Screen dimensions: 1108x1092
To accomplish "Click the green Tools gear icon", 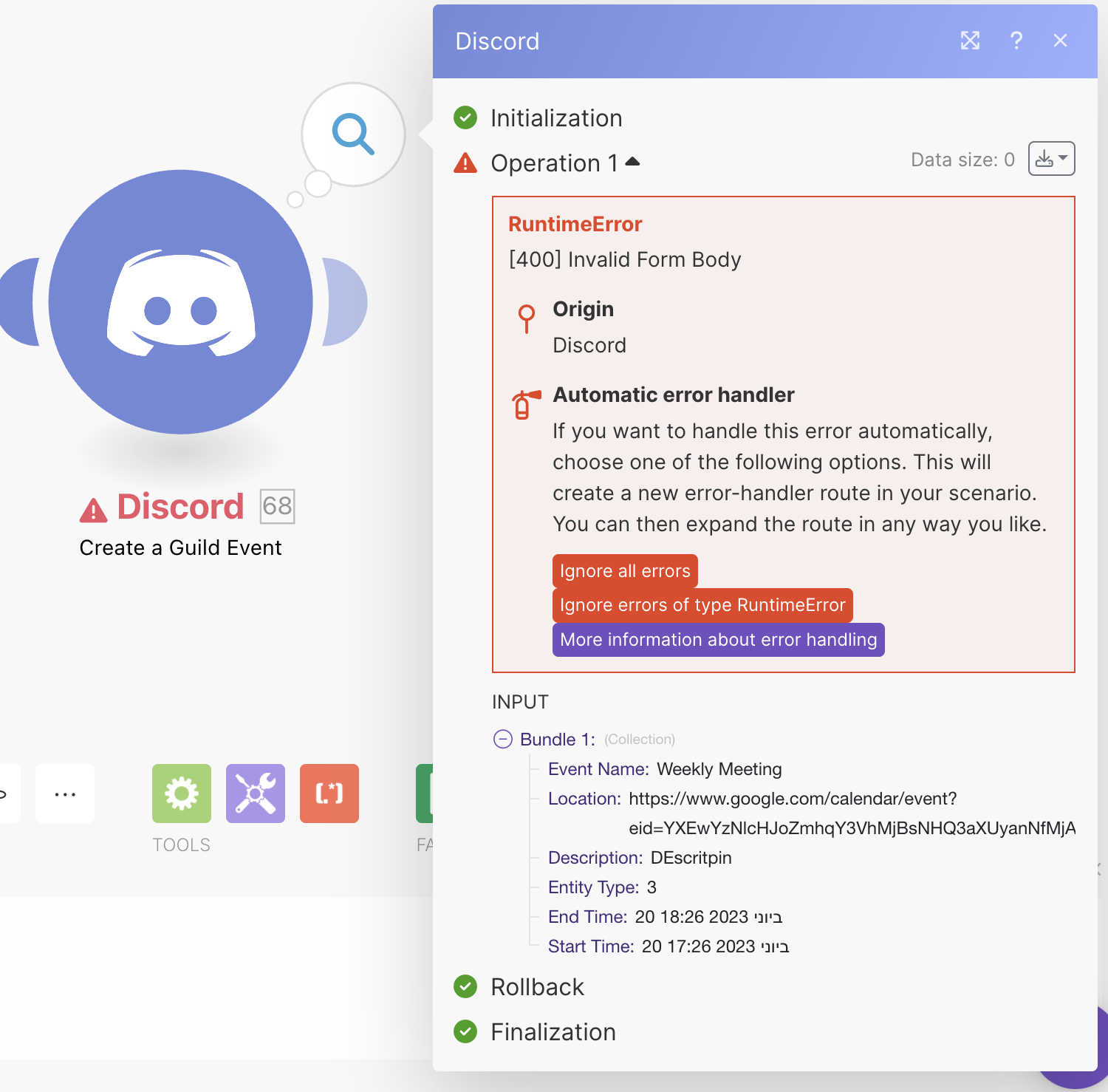I will point(182,794).
